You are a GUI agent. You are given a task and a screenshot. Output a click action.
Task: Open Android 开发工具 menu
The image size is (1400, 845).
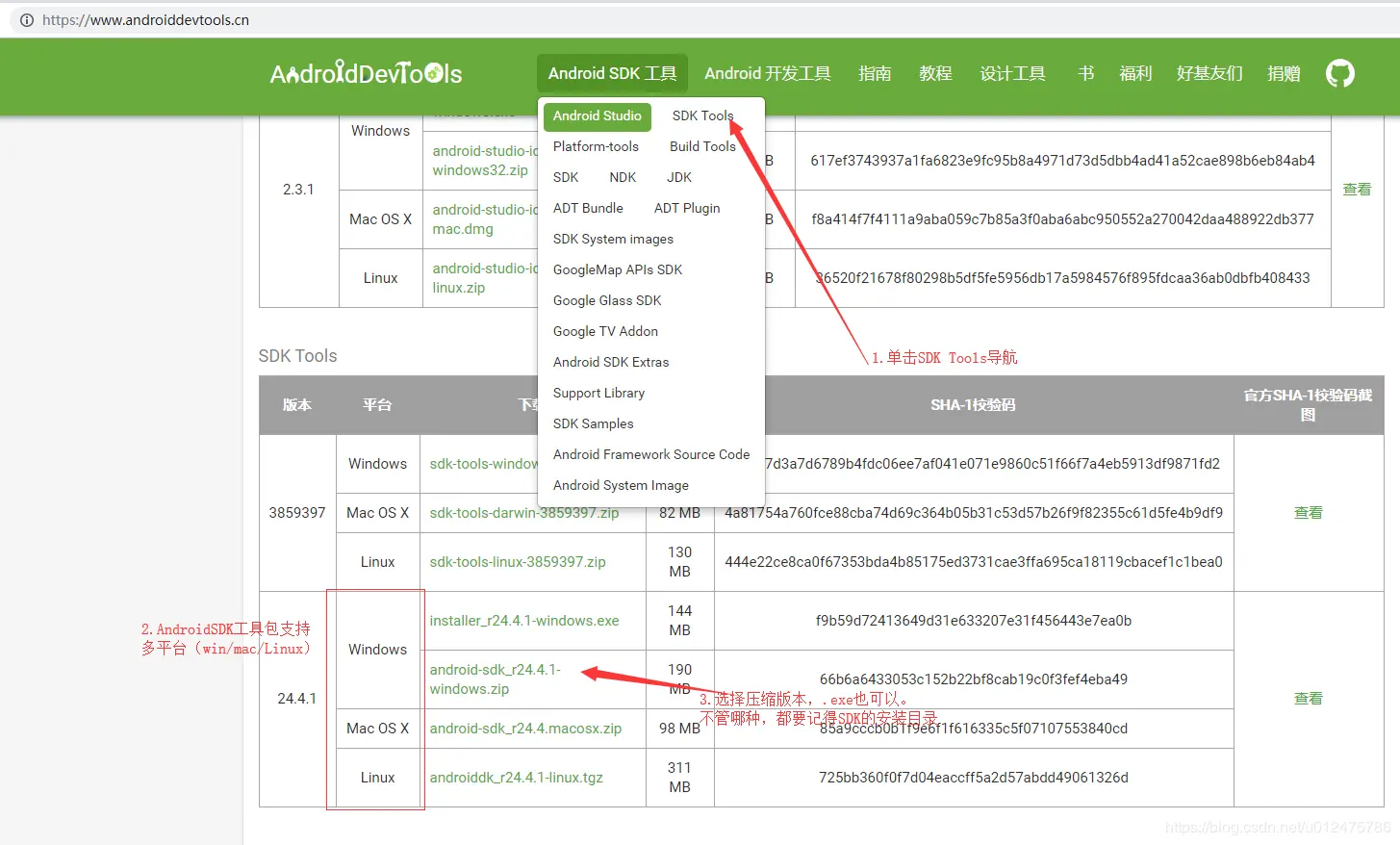pos(768,73)
